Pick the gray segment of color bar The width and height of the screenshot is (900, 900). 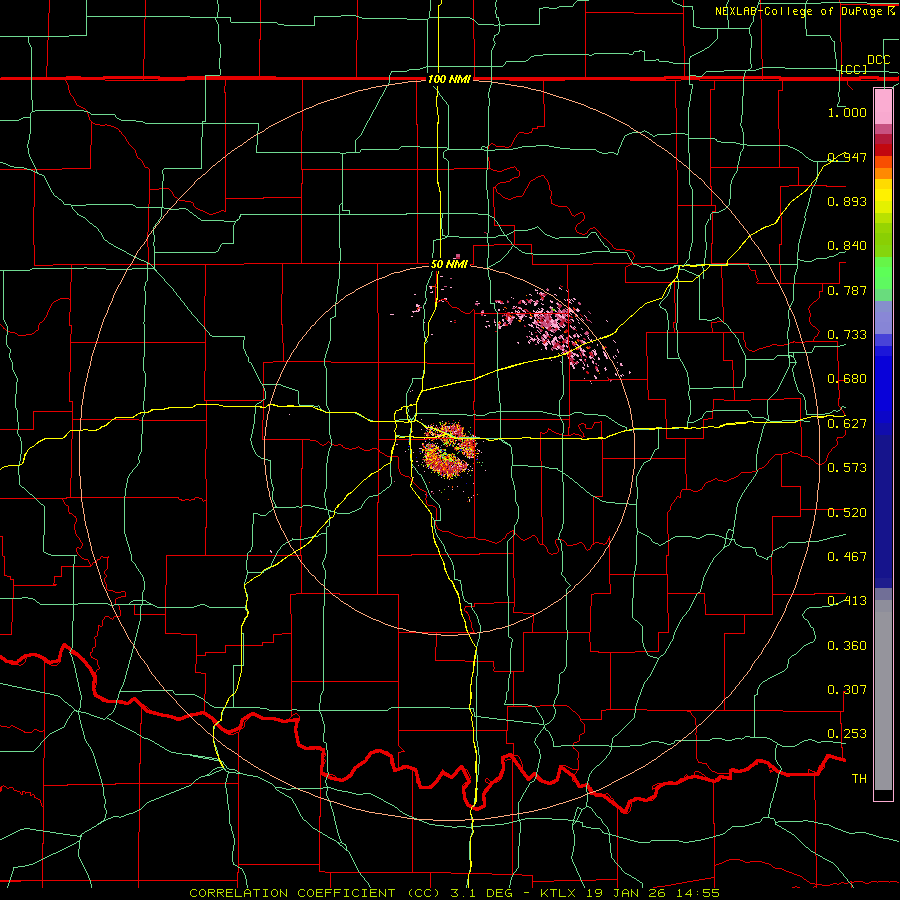(883, 695)
